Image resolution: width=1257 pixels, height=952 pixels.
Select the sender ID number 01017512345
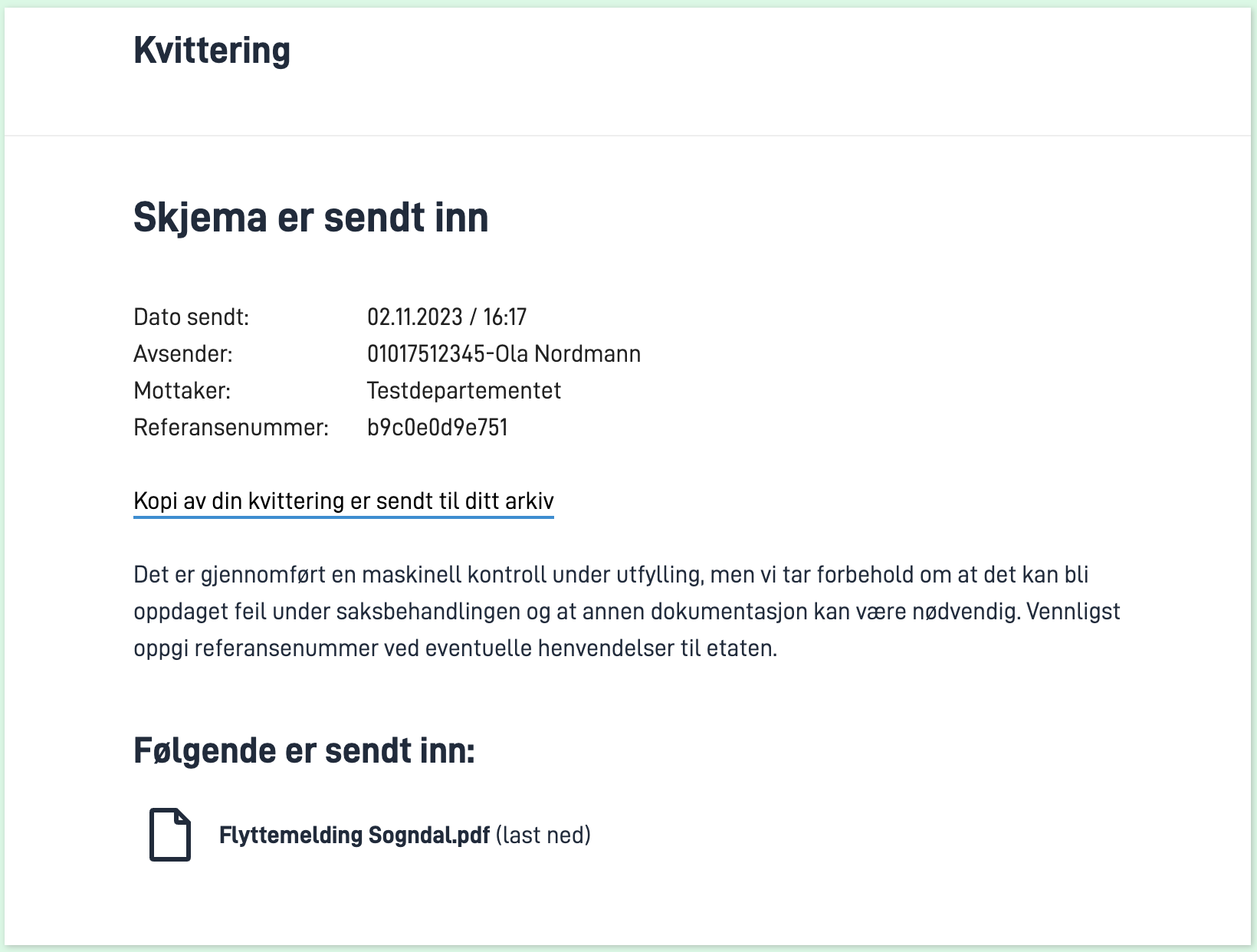coord(425,354)
